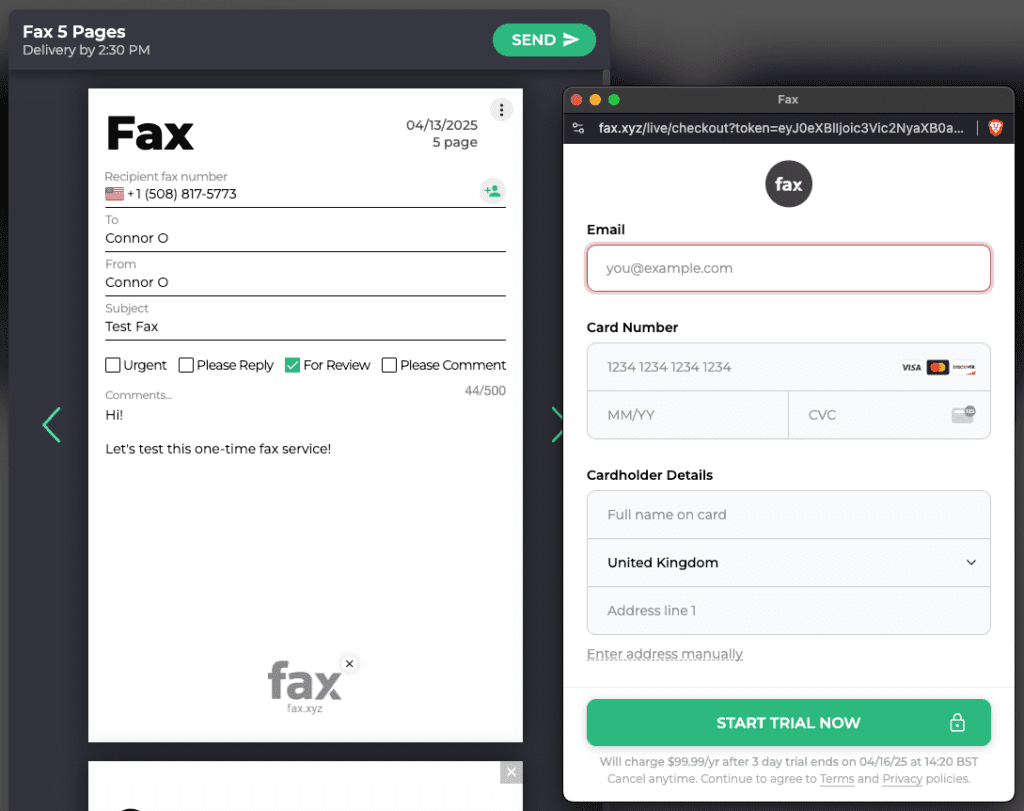Viewport: 1024px width, 811px height.
Task: Advance to next fax page with right chevron
Action: (x=558, y=424)
